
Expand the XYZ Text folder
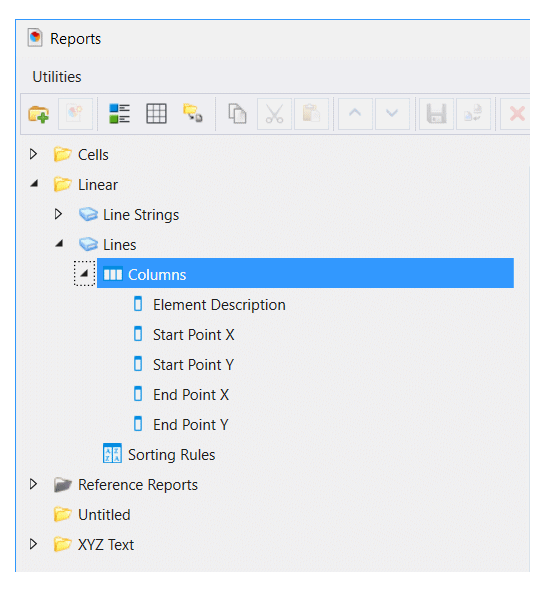click(x=33, y=544)
